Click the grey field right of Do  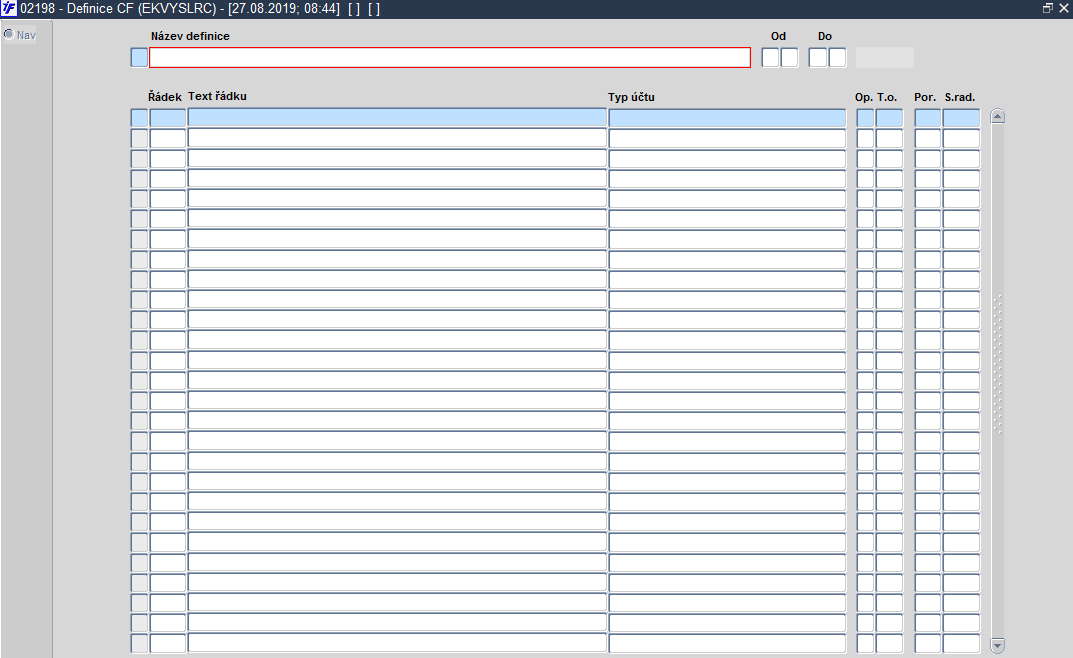coord(885,57)
